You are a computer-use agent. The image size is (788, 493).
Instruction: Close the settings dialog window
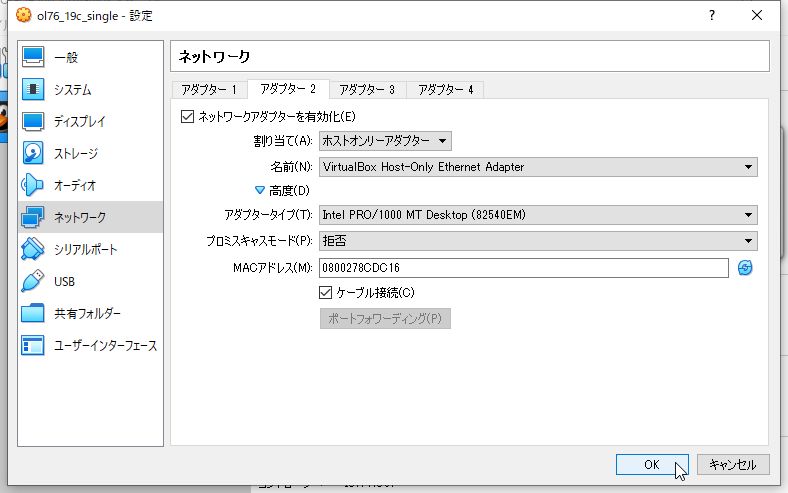click(x=757, y=15)
